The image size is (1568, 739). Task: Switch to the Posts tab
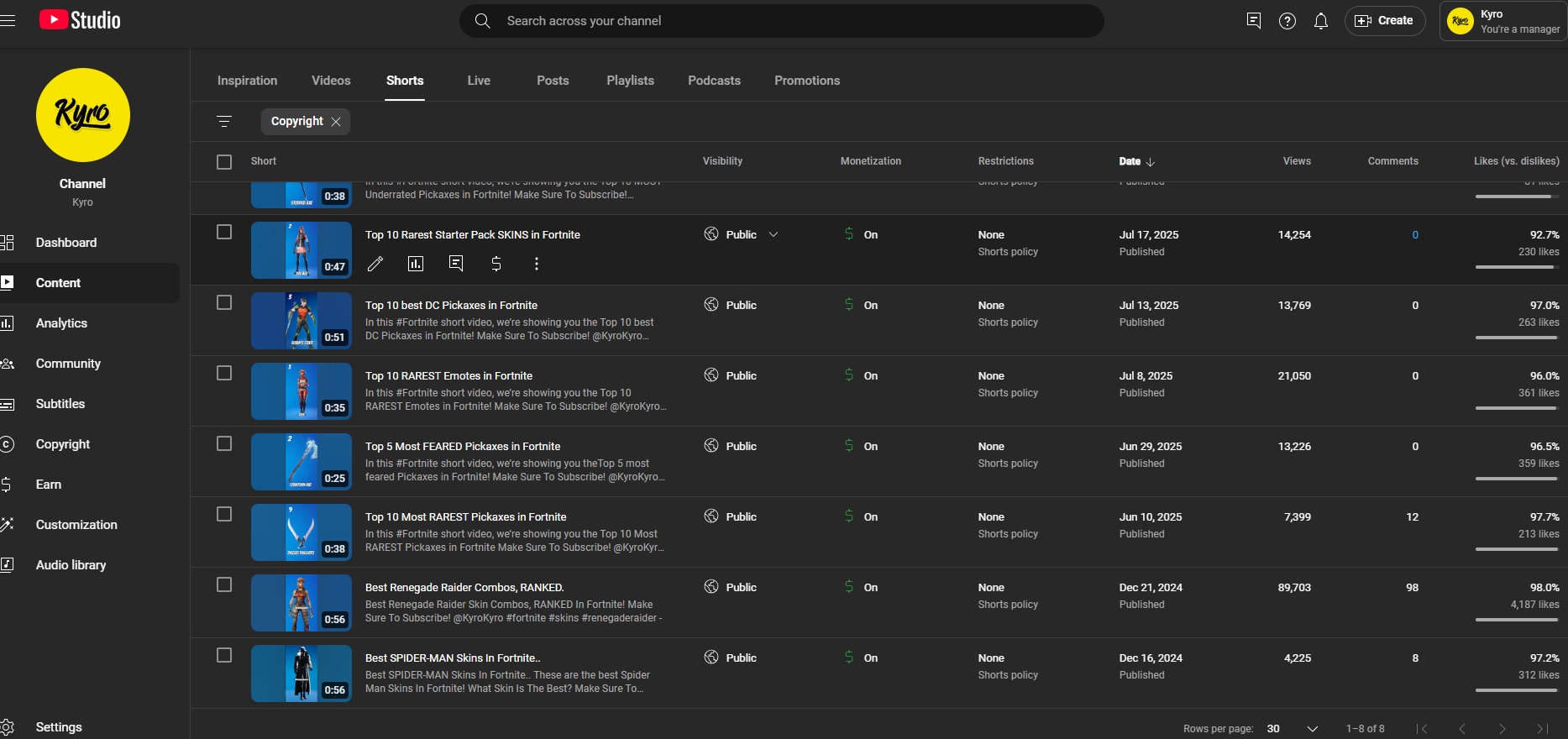pyautogui.click(x=553, y=81)
